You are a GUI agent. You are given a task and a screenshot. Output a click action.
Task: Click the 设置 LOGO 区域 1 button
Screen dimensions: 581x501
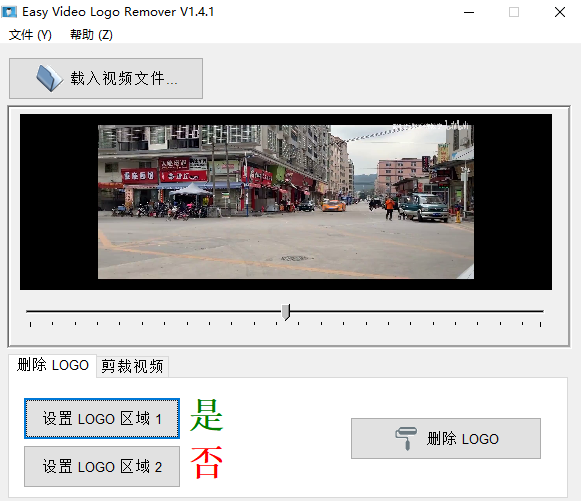click(x=102, y=419)
